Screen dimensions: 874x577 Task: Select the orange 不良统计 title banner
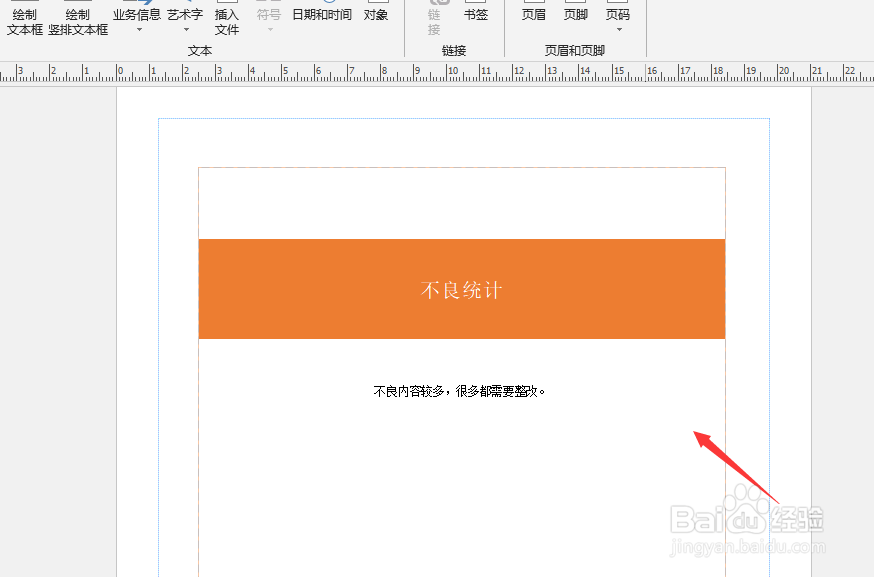(x=461, y=288)
